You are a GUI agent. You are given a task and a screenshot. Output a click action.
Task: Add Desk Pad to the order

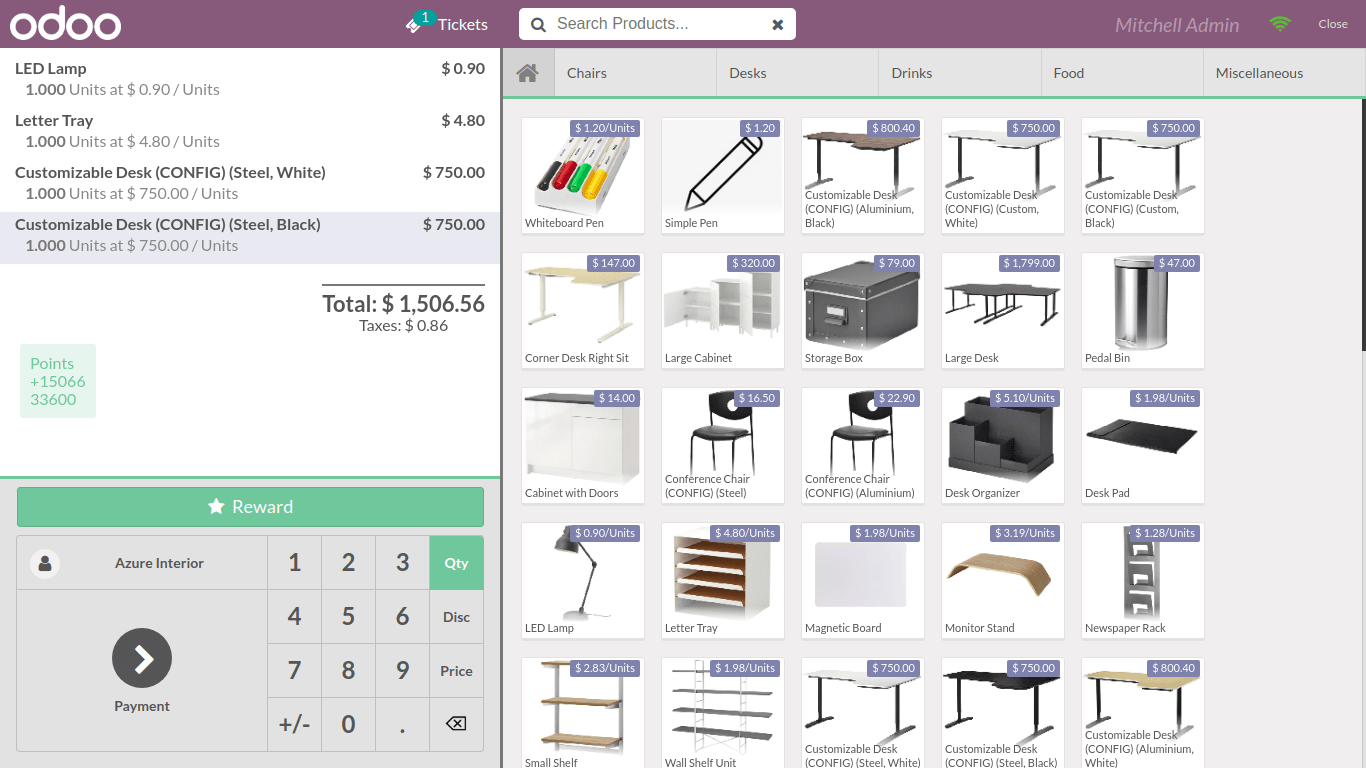1143,446
